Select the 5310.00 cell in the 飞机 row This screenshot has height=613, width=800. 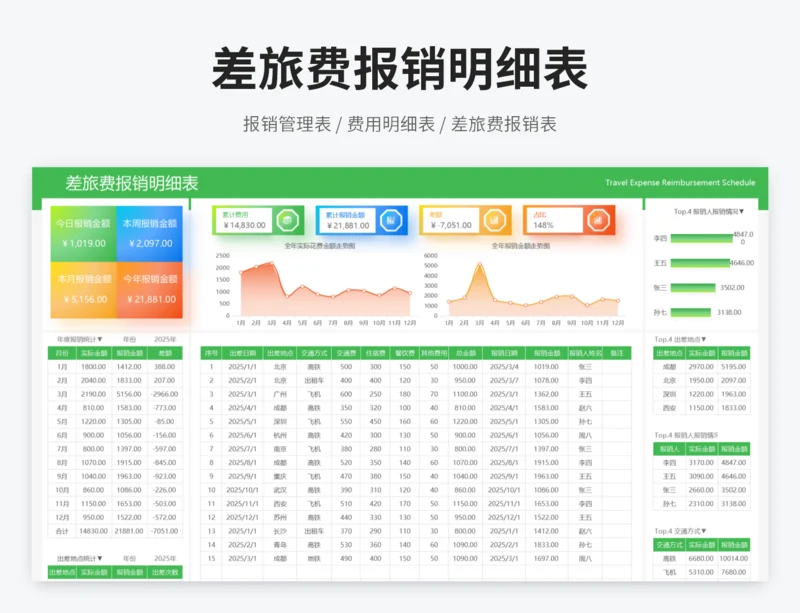(701, 573)
